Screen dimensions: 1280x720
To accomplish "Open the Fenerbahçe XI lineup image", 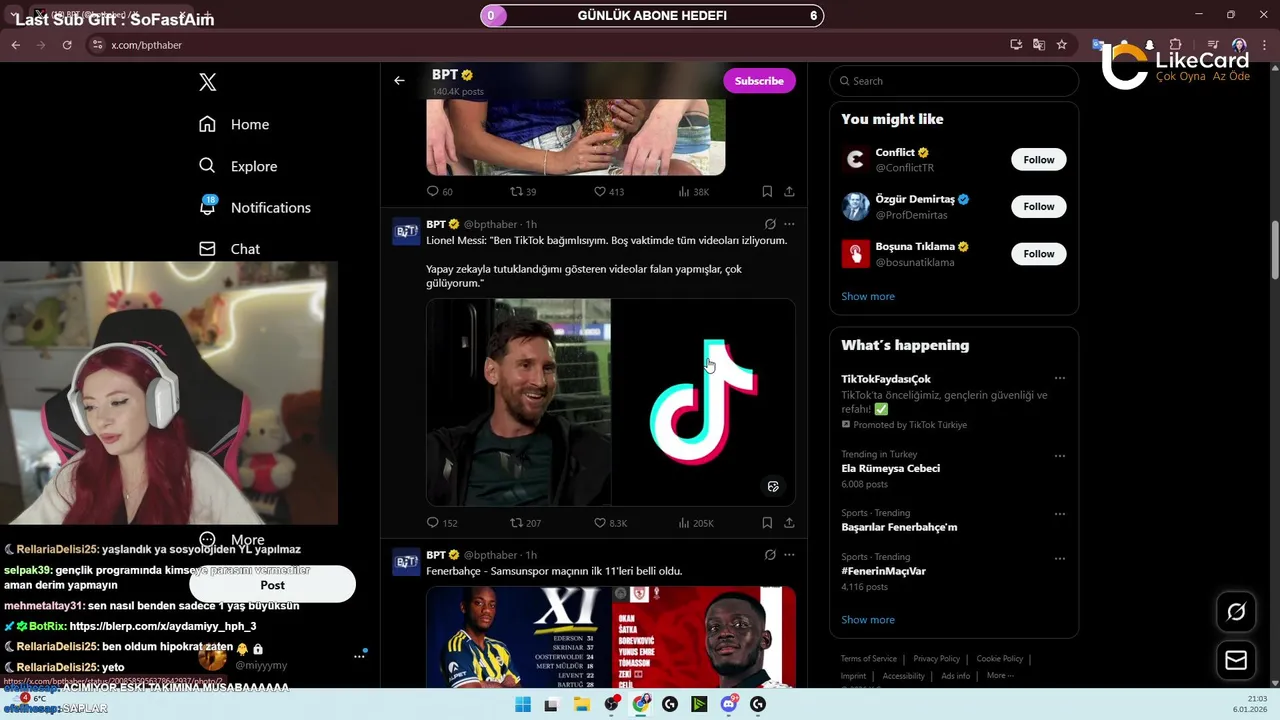I will (518, 636).
